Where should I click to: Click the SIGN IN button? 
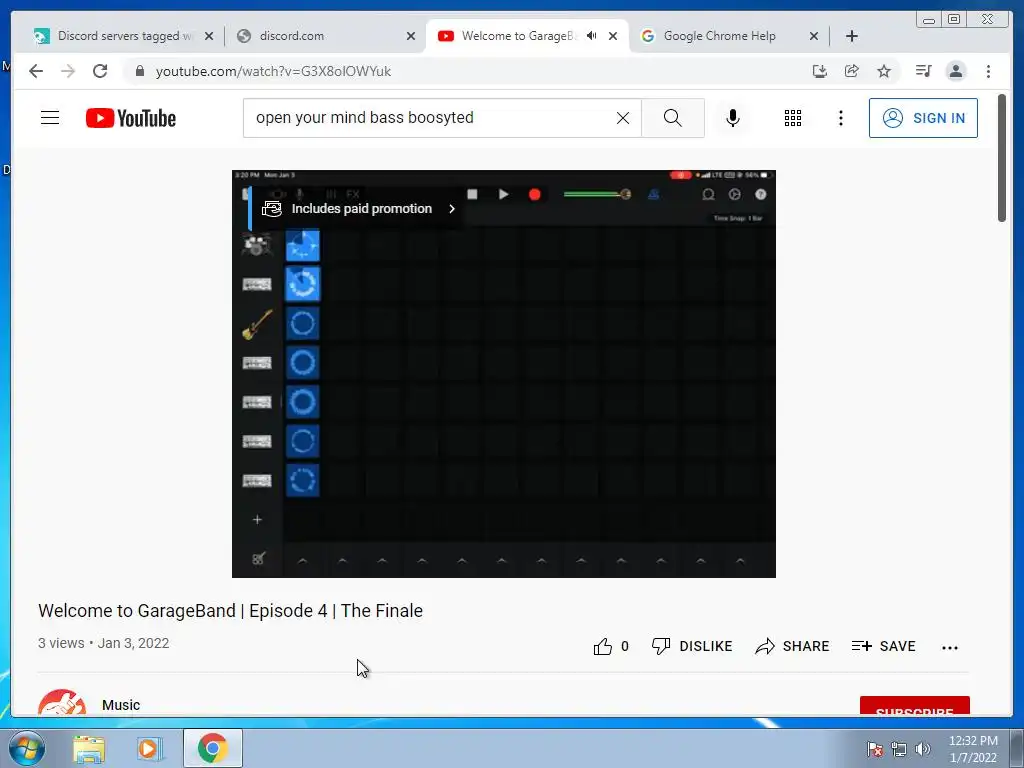pos(923,118)
